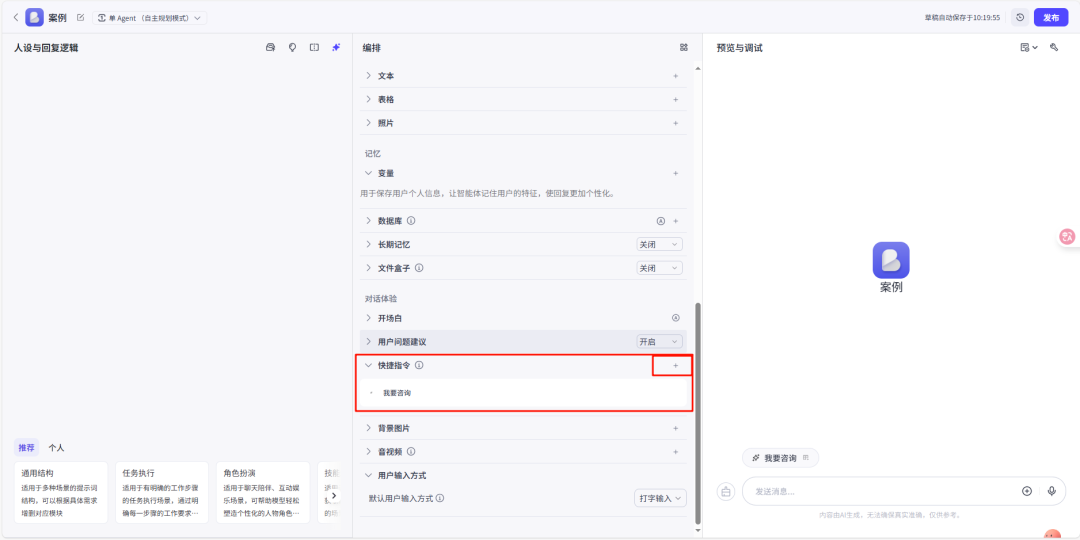
Task: Open the 单Agent mode selector dropdown
Action: (x=149, y=18)
